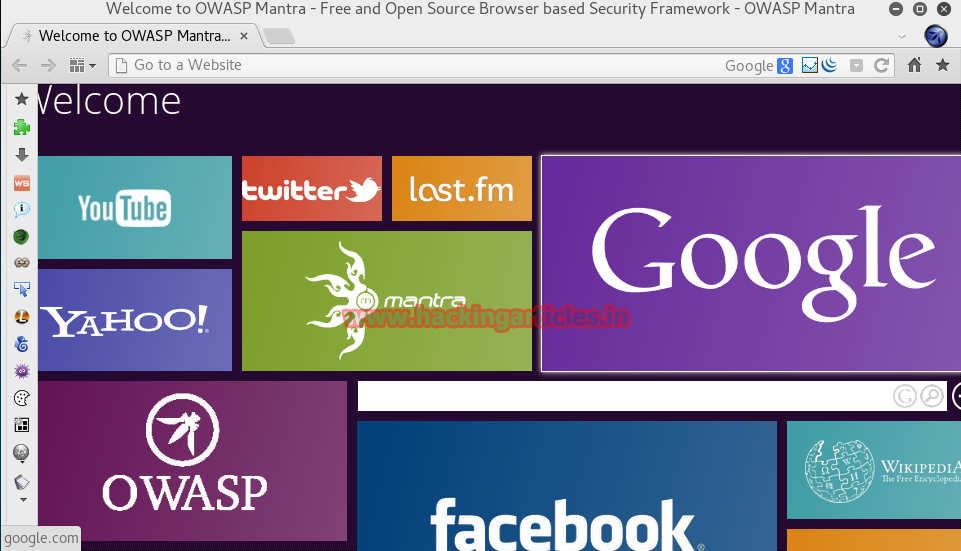Click the blue cursor pointer sidebar icon
This screenshot has width=961, height=551.
point(21,289)
